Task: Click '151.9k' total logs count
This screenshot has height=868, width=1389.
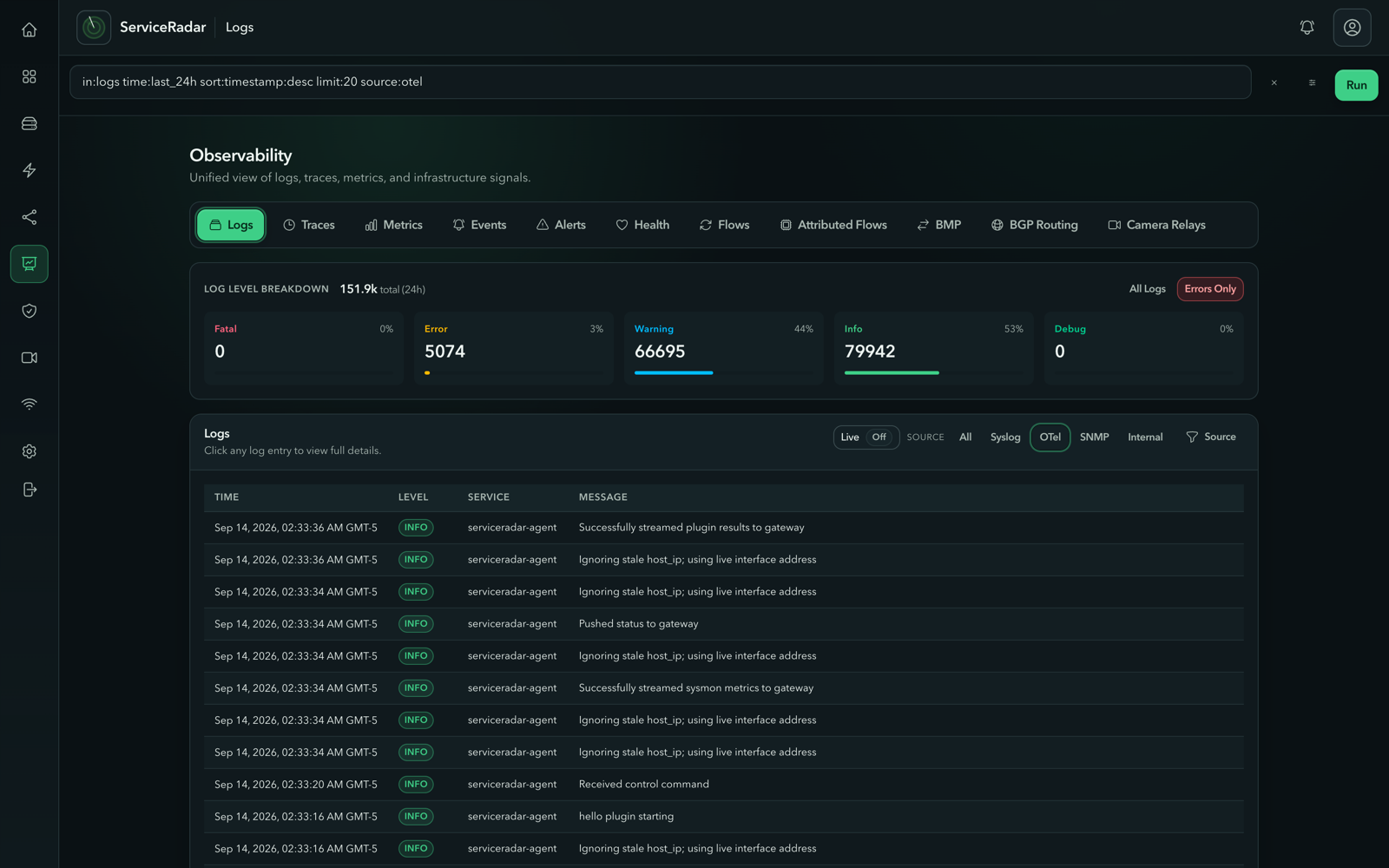Action: pyautogui.click(x=359, y=288)
